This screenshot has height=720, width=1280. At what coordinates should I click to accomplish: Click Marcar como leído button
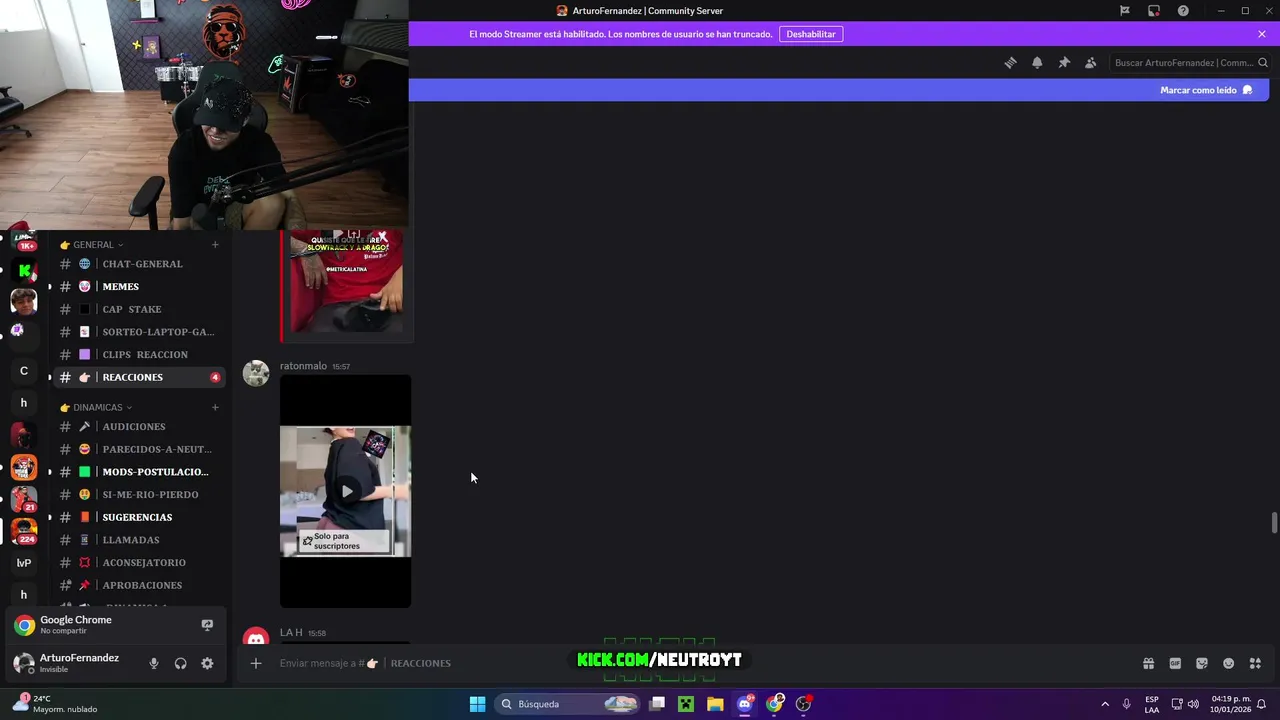(1206, 90)
